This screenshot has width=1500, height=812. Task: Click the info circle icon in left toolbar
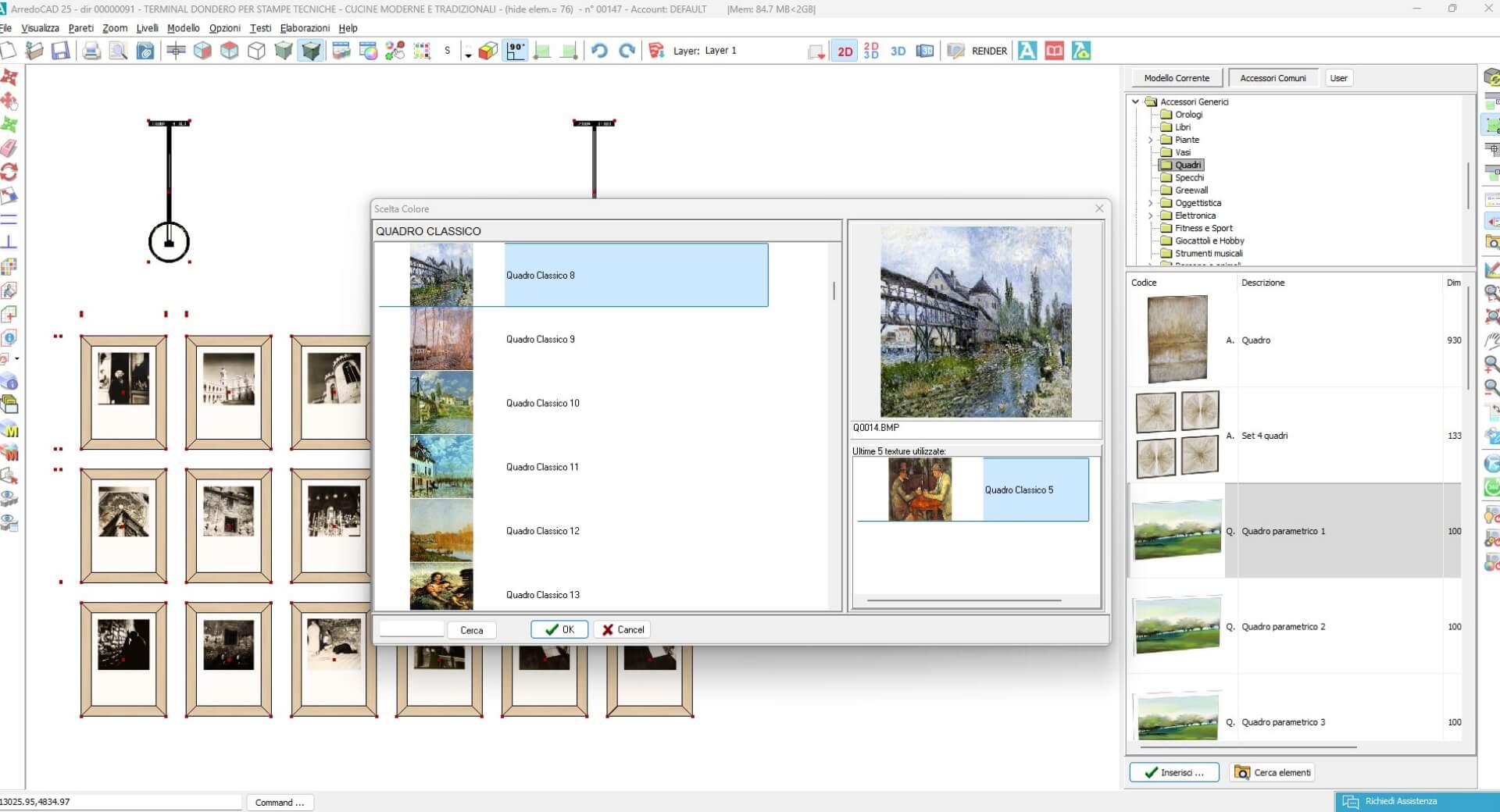pos(9,338)
